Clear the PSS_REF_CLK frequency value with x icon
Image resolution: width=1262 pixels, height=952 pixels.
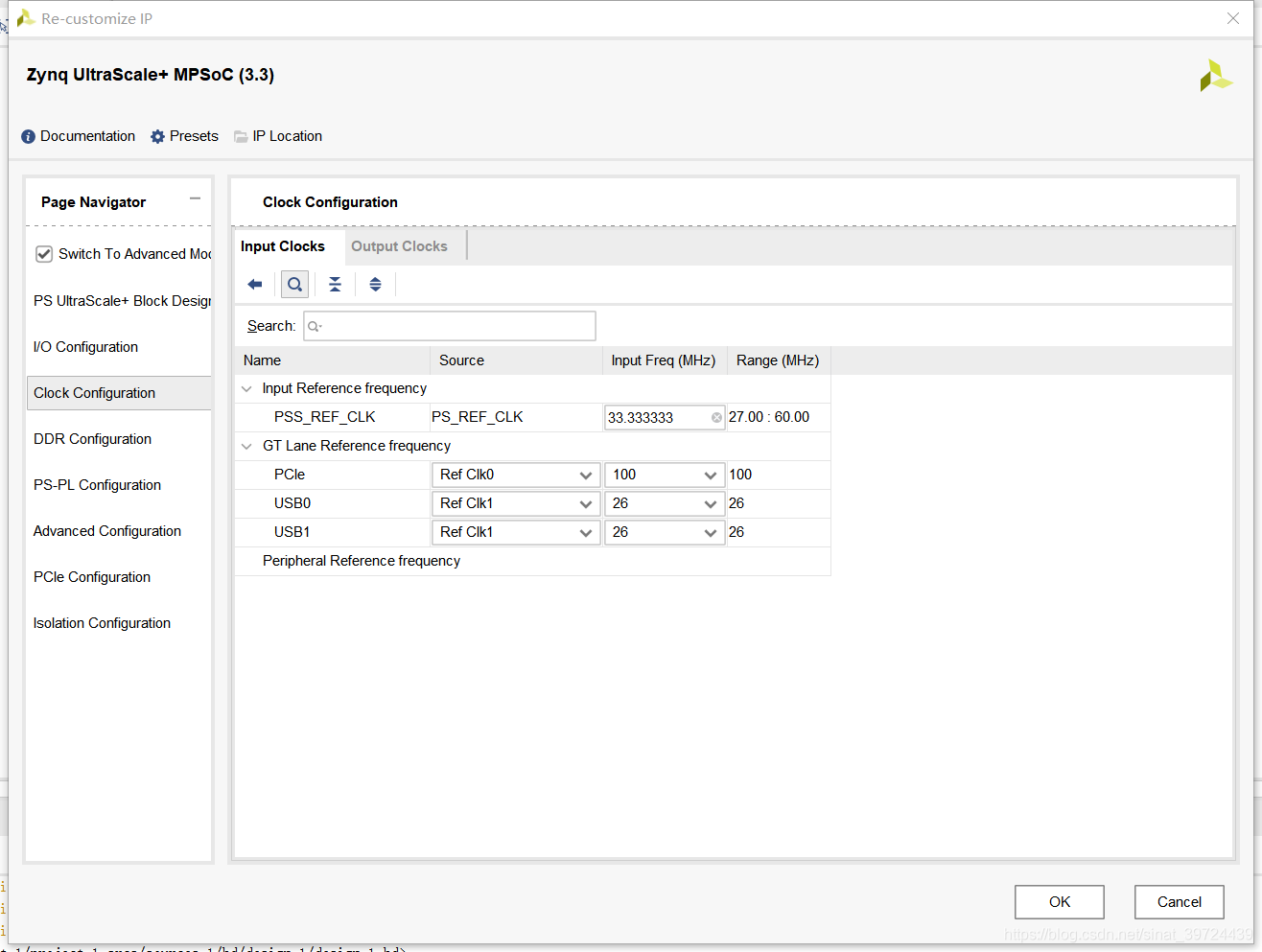(x=716, y=418)
